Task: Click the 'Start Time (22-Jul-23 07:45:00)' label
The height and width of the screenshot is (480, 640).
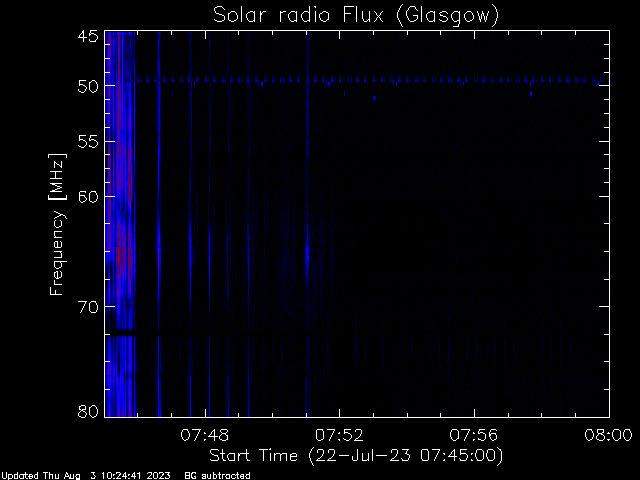Action: [356, 456]
